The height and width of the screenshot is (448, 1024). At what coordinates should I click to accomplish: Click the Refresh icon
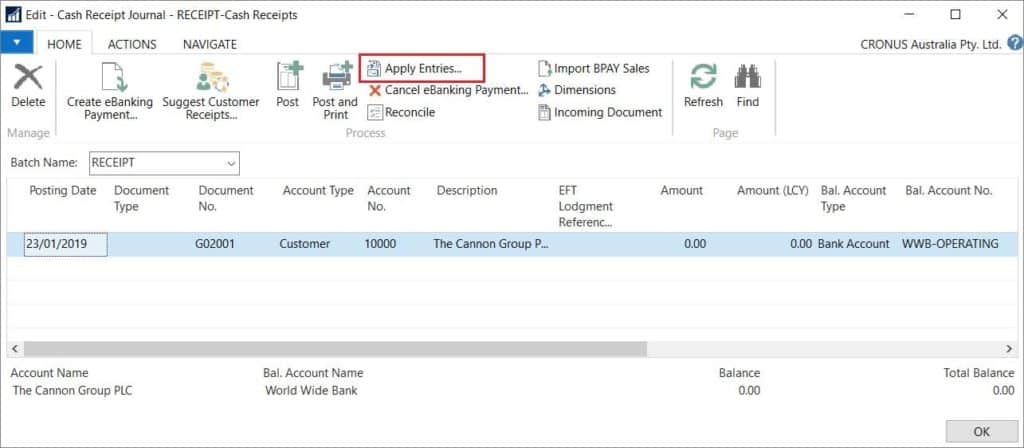pyautogui.click(x=703, y=76)
